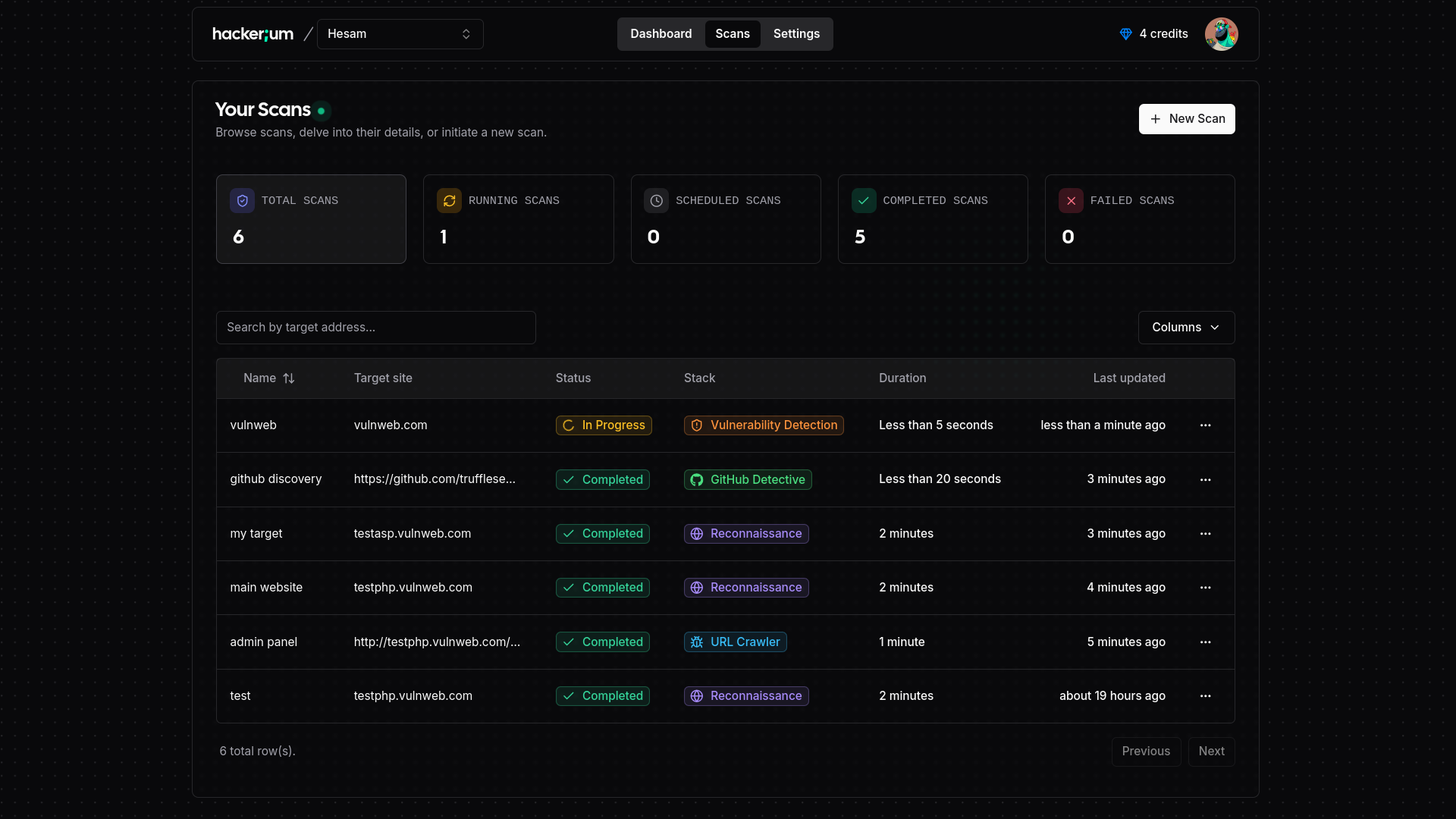Open the Hesam workspace selector
Screen dimensions: 1456x819
(x=400, y=34)
